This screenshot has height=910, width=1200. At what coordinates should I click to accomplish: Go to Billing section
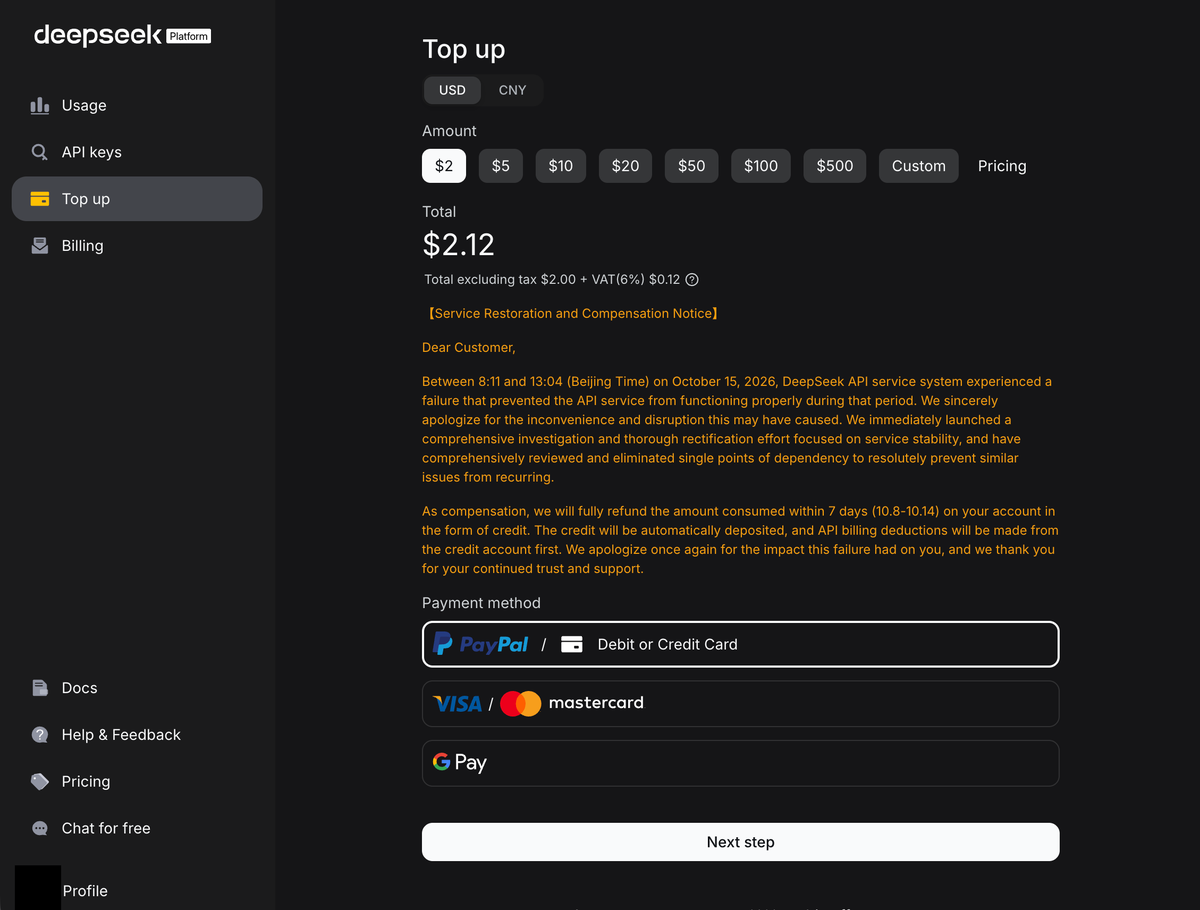[137, 245]
